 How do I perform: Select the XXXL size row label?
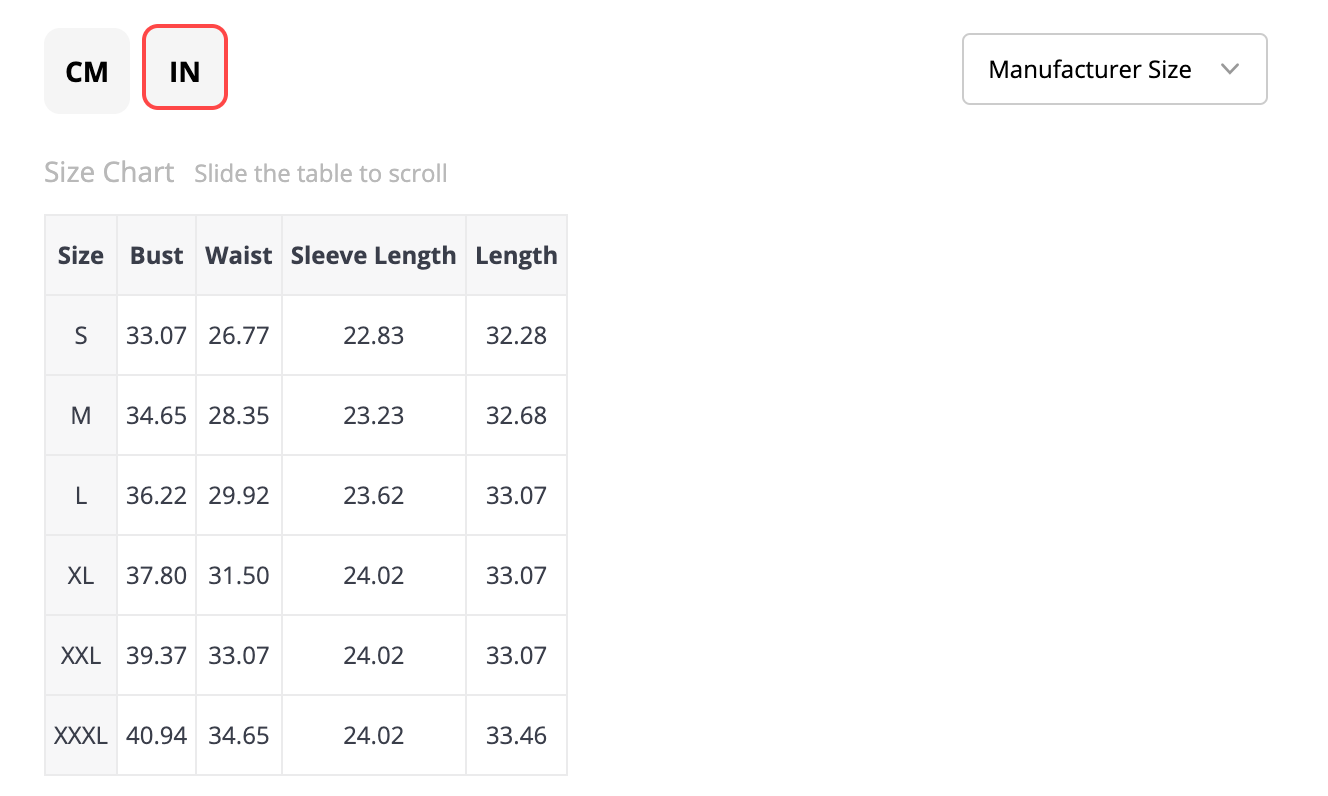click(81, 735)
